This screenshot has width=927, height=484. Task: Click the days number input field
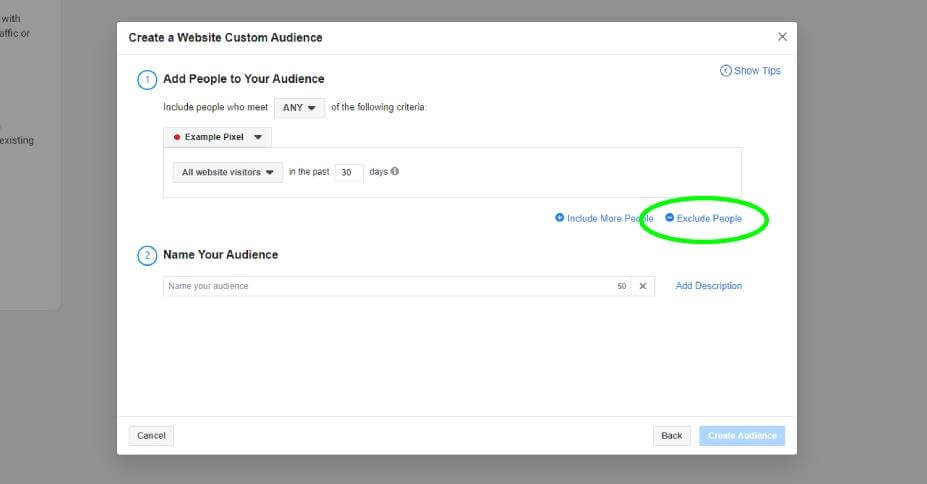[x=348, y=172]
